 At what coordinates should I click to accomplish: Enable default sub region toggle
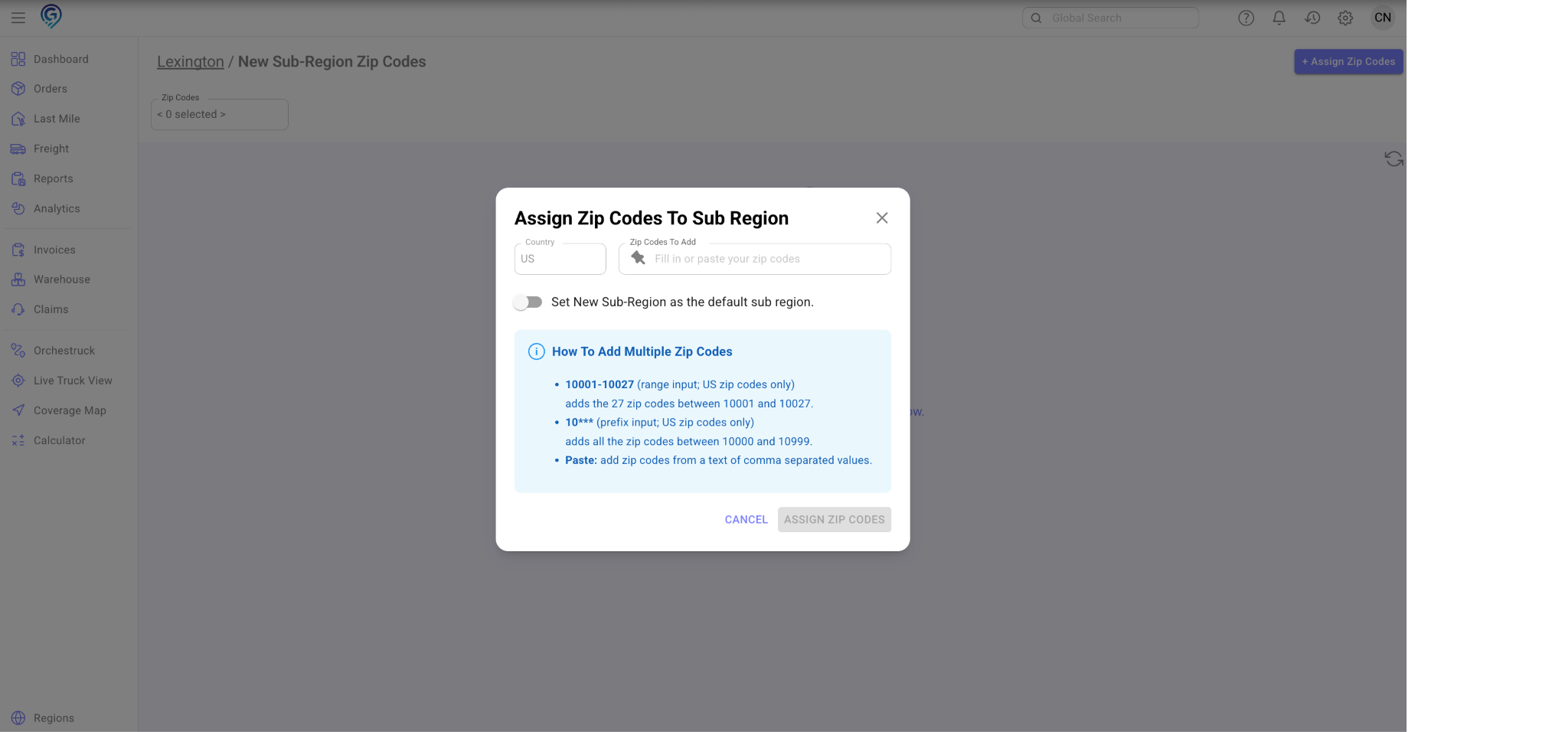528,302
